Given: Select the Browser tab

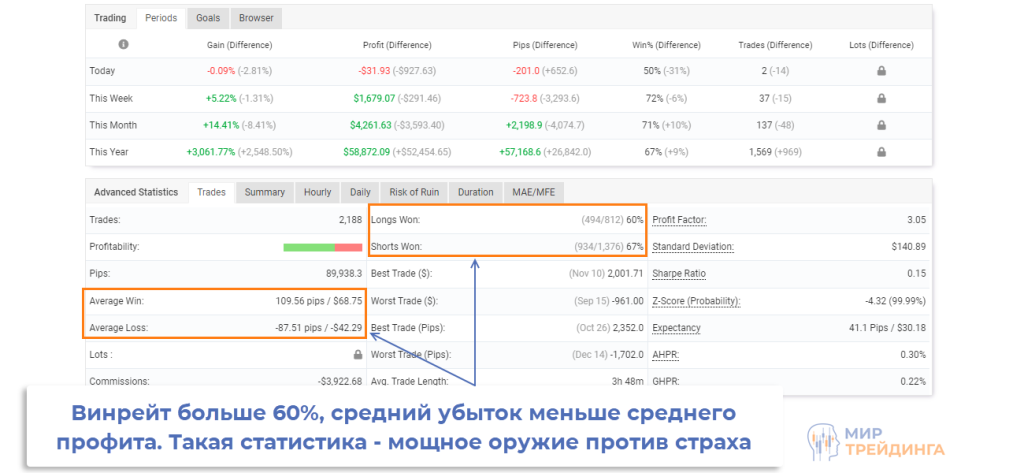Looking at the screenshot, I should click(257, 18).
